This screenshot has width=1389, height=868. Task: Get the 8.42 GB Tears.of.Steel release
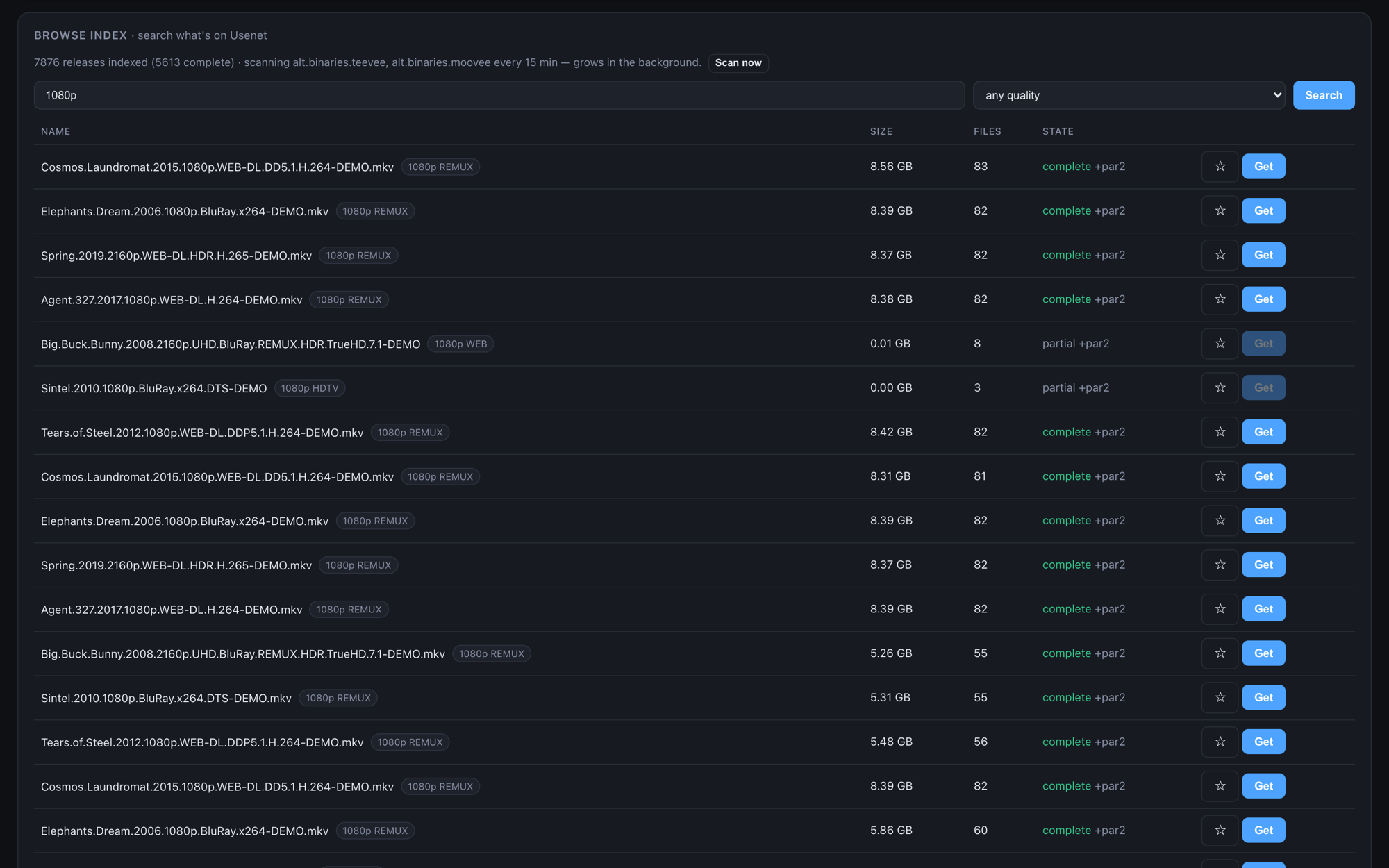point(1263,432)
